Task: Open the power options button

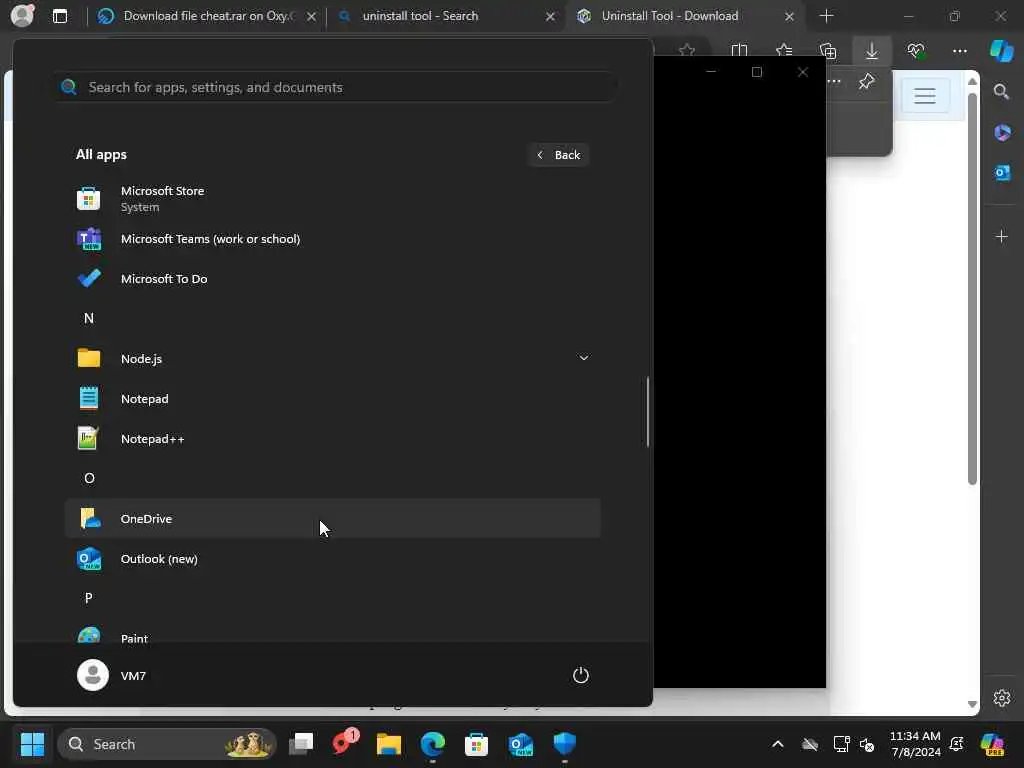Action: [x=581, y=675]
